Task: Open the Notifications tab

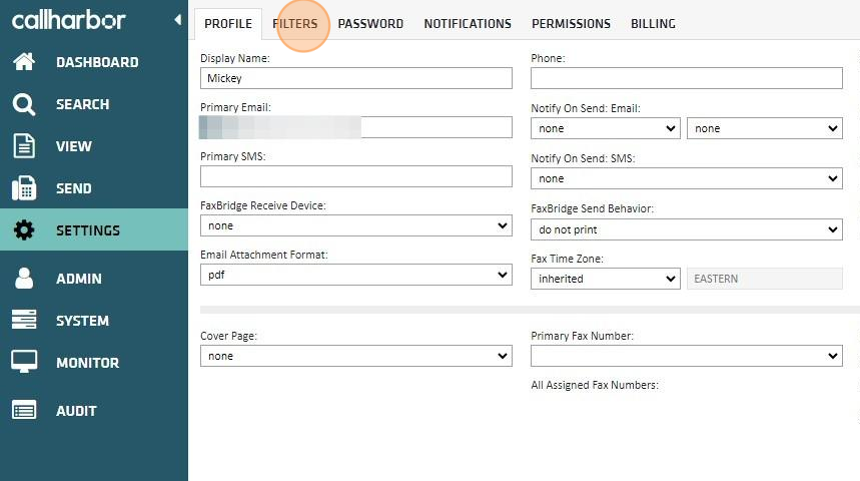Action: pos(467,24)
